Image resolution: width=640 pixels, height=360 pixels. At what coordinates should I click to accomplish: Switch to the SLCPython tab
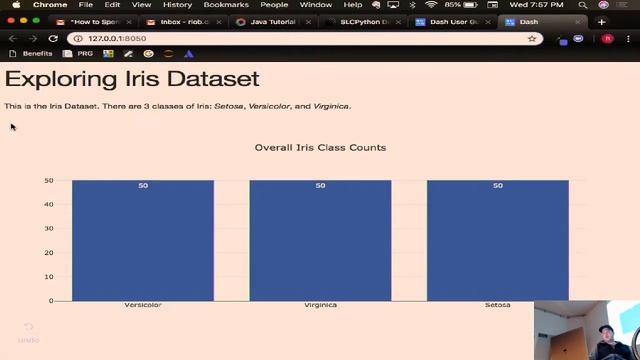coord(363,22)
